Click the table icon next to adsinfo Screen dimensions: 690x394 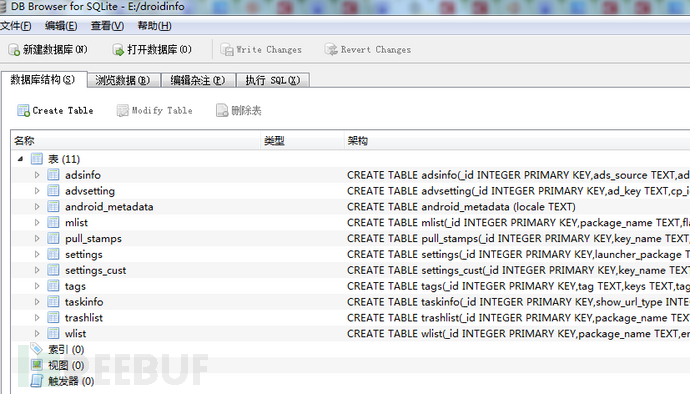click(x=53, y=175)
